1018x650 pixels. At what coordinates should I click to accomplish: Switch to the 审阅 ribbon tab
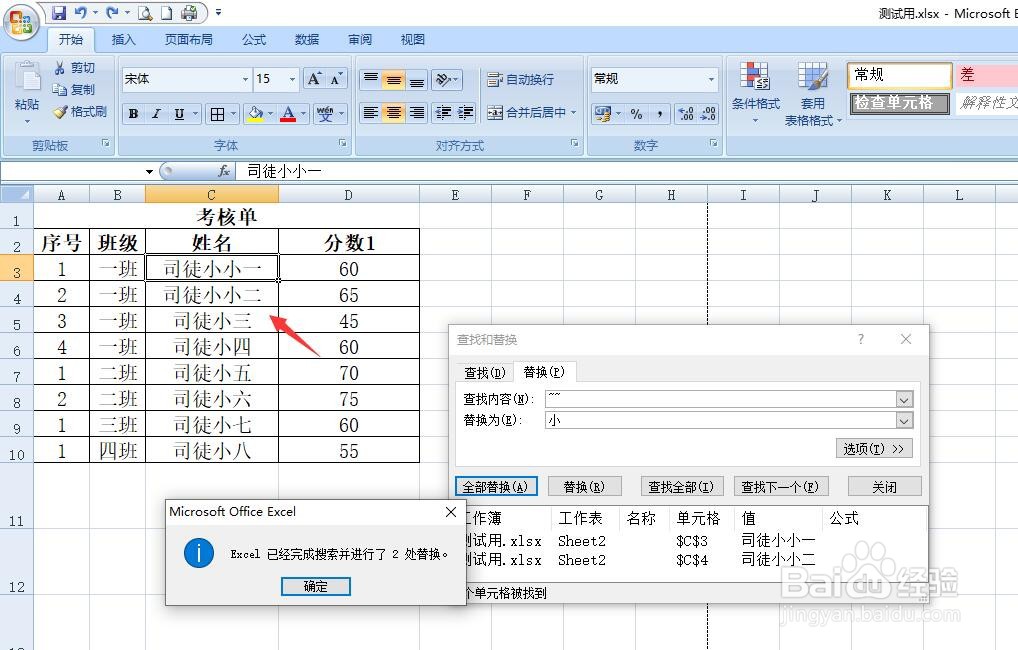pyautogui.click(x=360, y=40)
